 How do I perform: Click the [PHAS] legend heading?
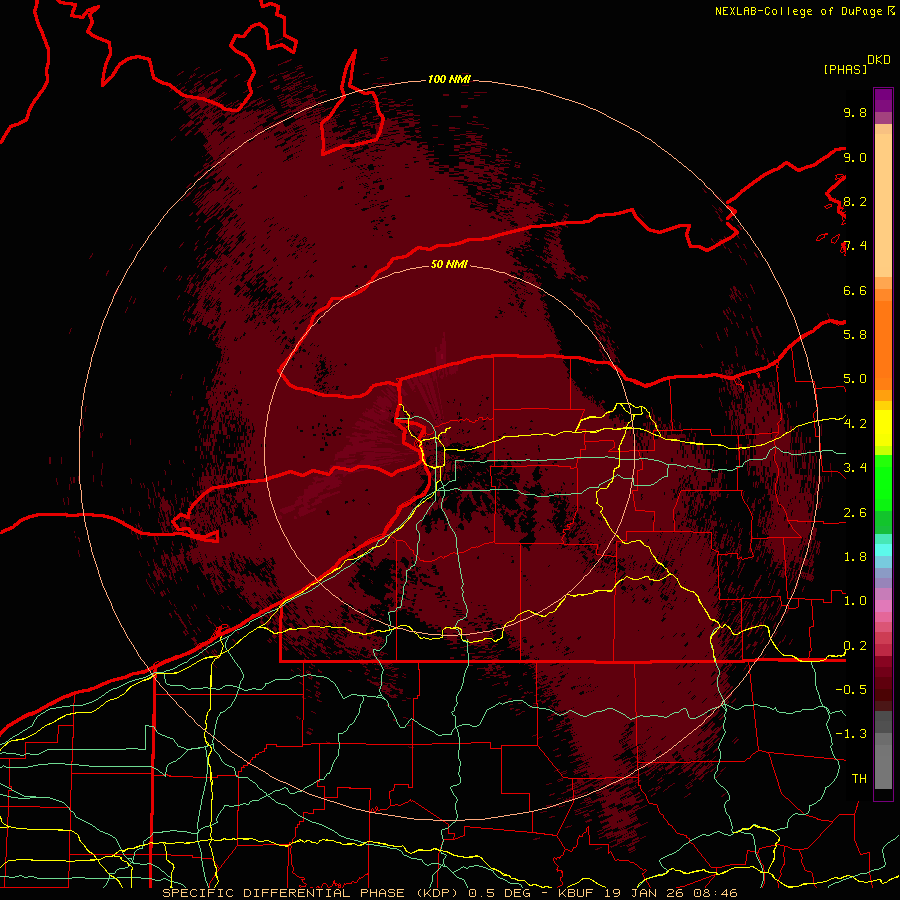point(845,69)
